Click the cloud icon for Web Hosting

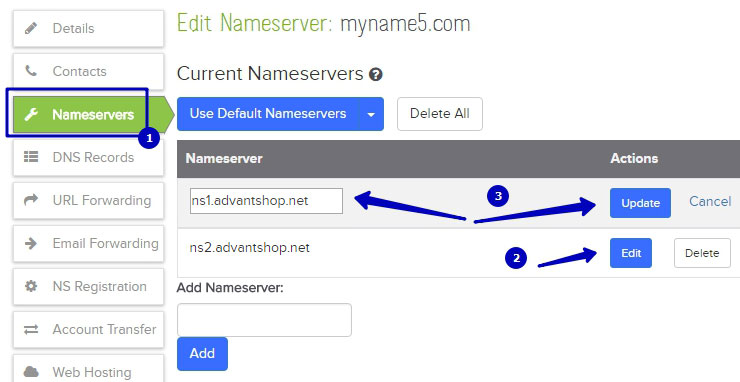(31, 372)
